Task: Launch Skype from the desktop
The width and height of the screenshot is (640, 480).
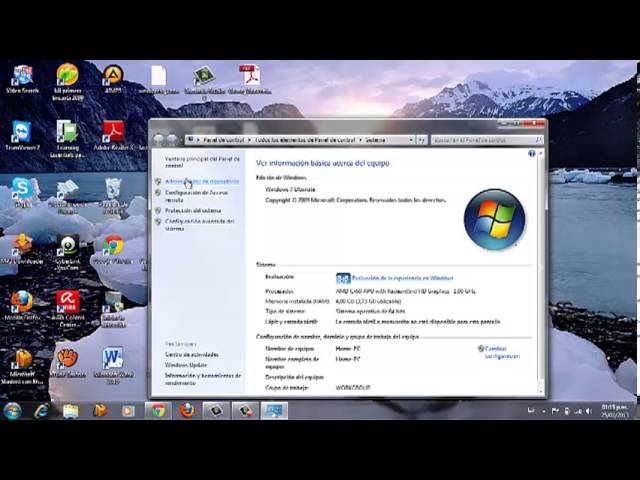Action: pyautogui.click(x=20, y=189)
